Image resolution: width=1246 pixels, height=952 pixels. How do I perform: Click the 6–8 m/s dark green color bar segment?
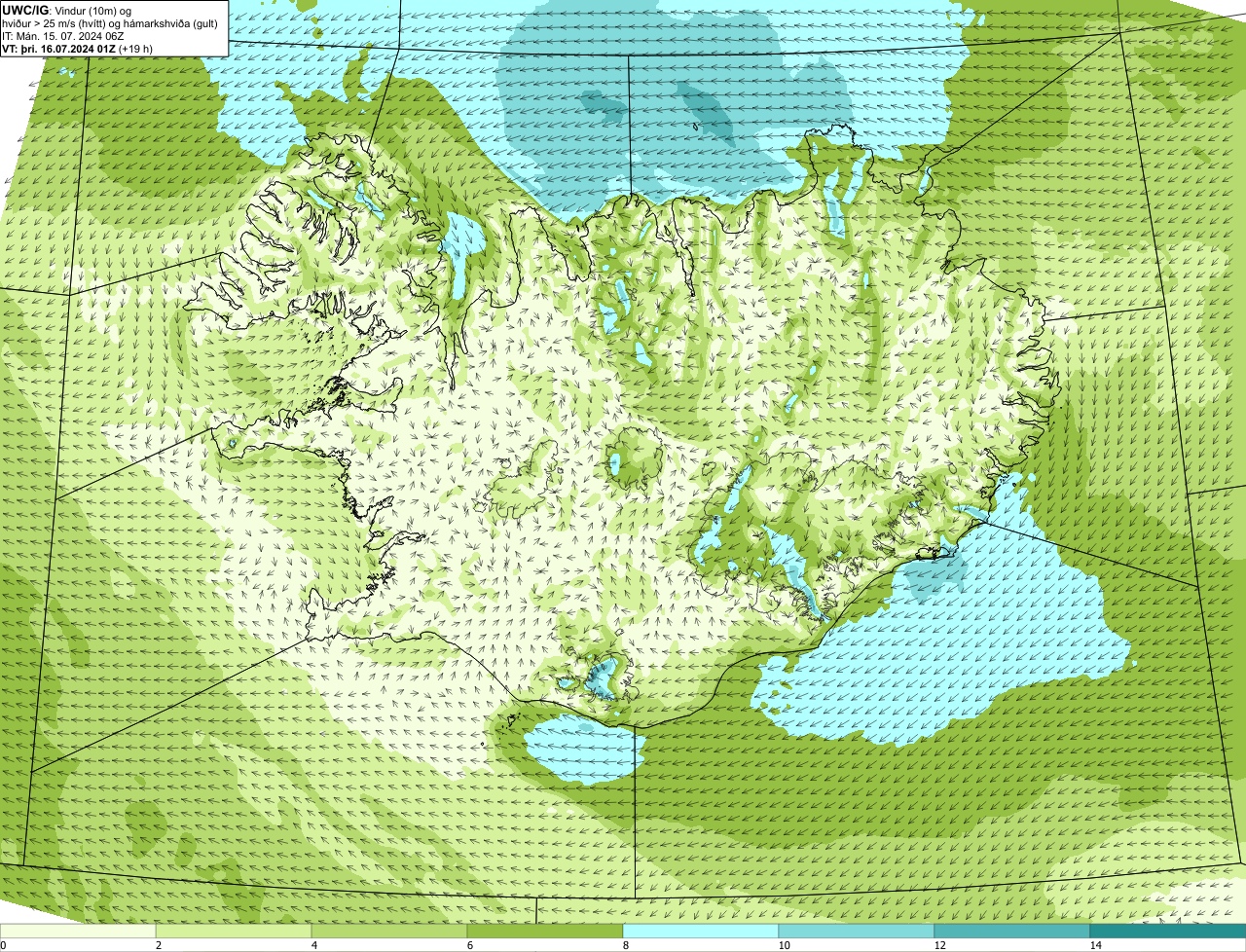pyautogui.click(x=545, y=932)
